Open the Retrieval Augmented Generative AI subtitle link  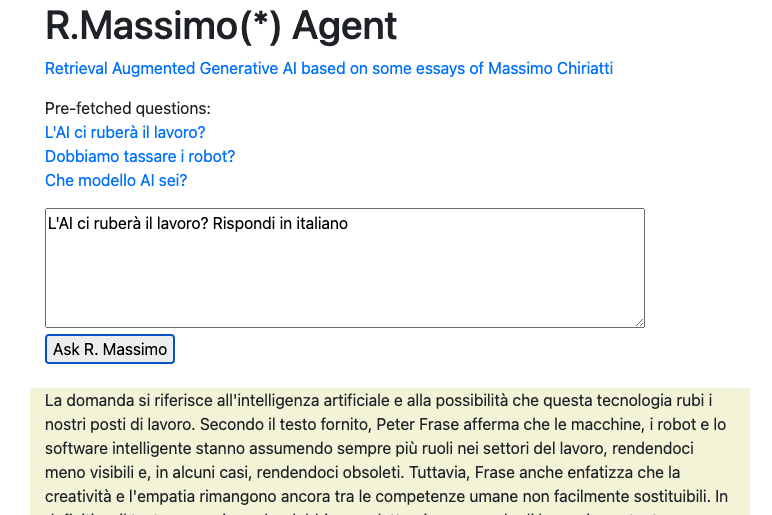click(x=328, y=69)
